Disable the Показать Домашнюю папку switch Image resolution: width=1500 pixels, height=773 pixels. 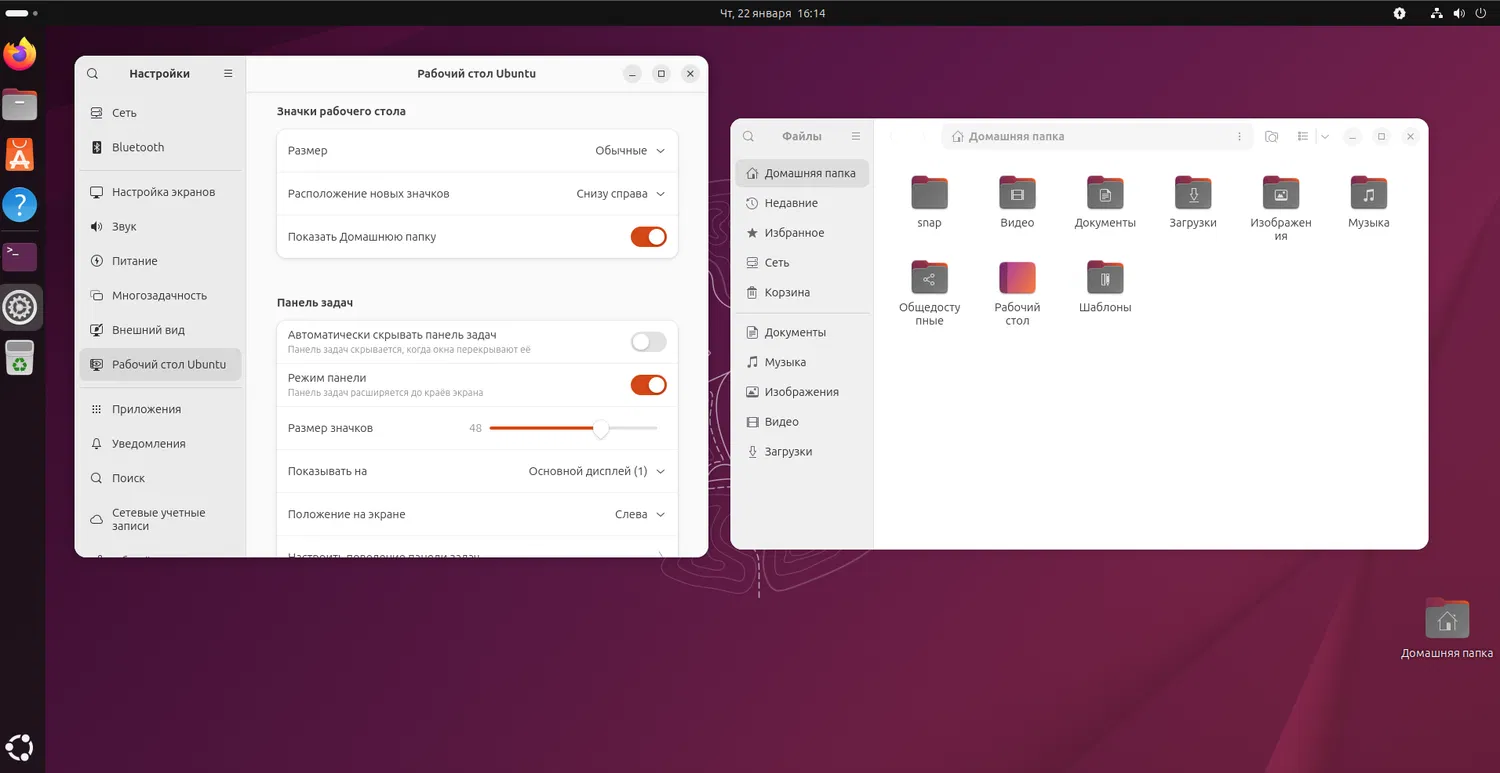(648, 237)
